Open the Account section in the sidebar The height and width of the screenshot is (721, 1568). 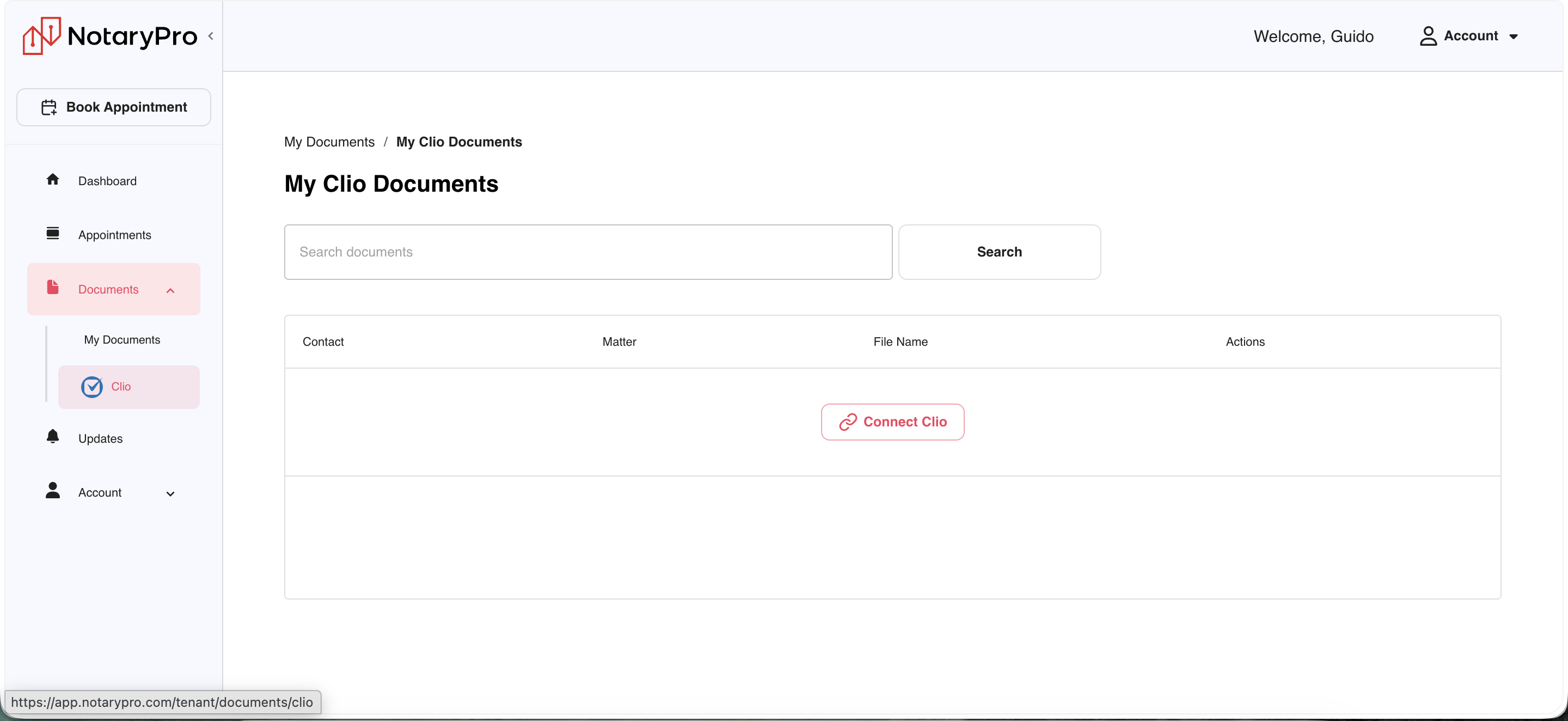[x=114, y=493]
